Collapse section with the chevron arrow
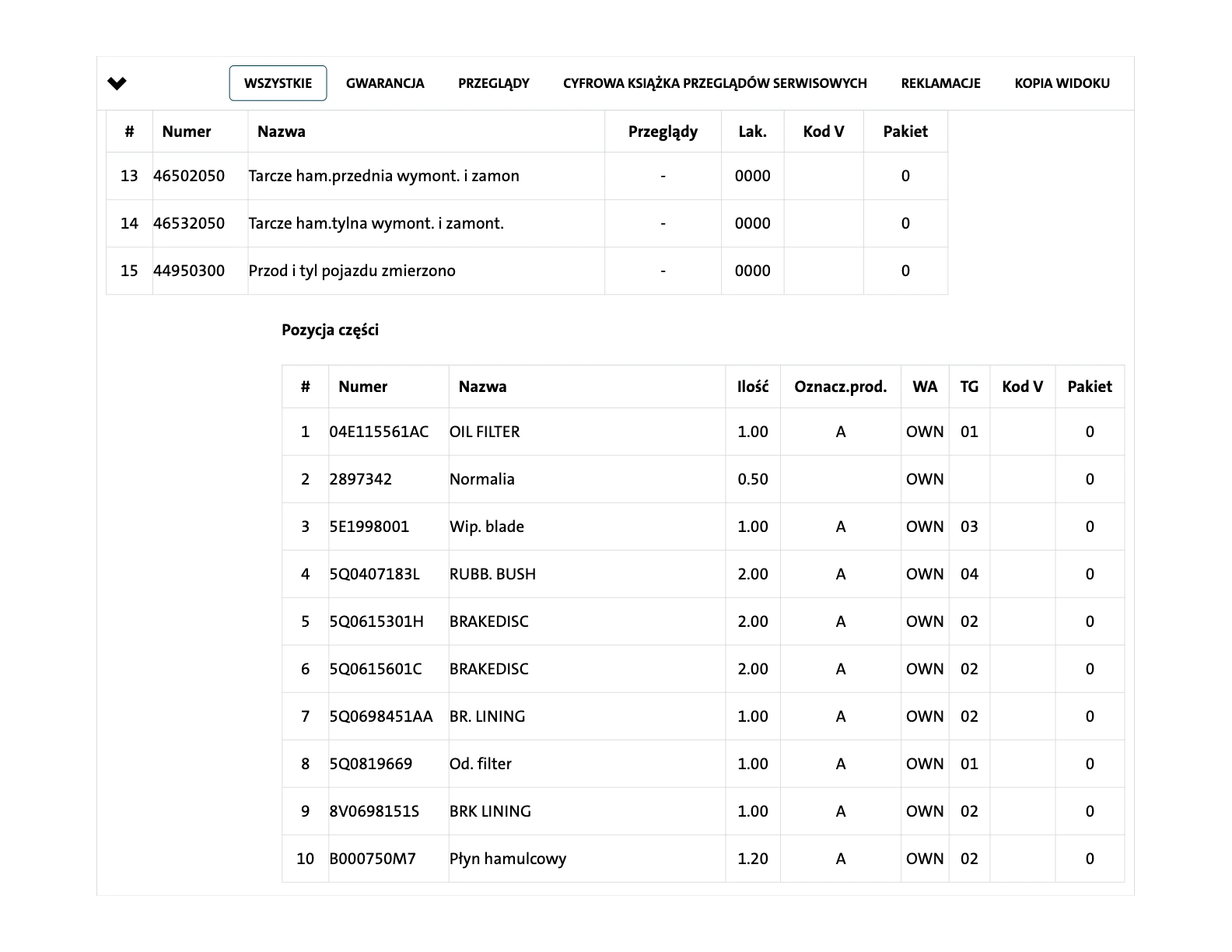The height and width of the screenshot is (952, 1232). (x=117, y=83)
